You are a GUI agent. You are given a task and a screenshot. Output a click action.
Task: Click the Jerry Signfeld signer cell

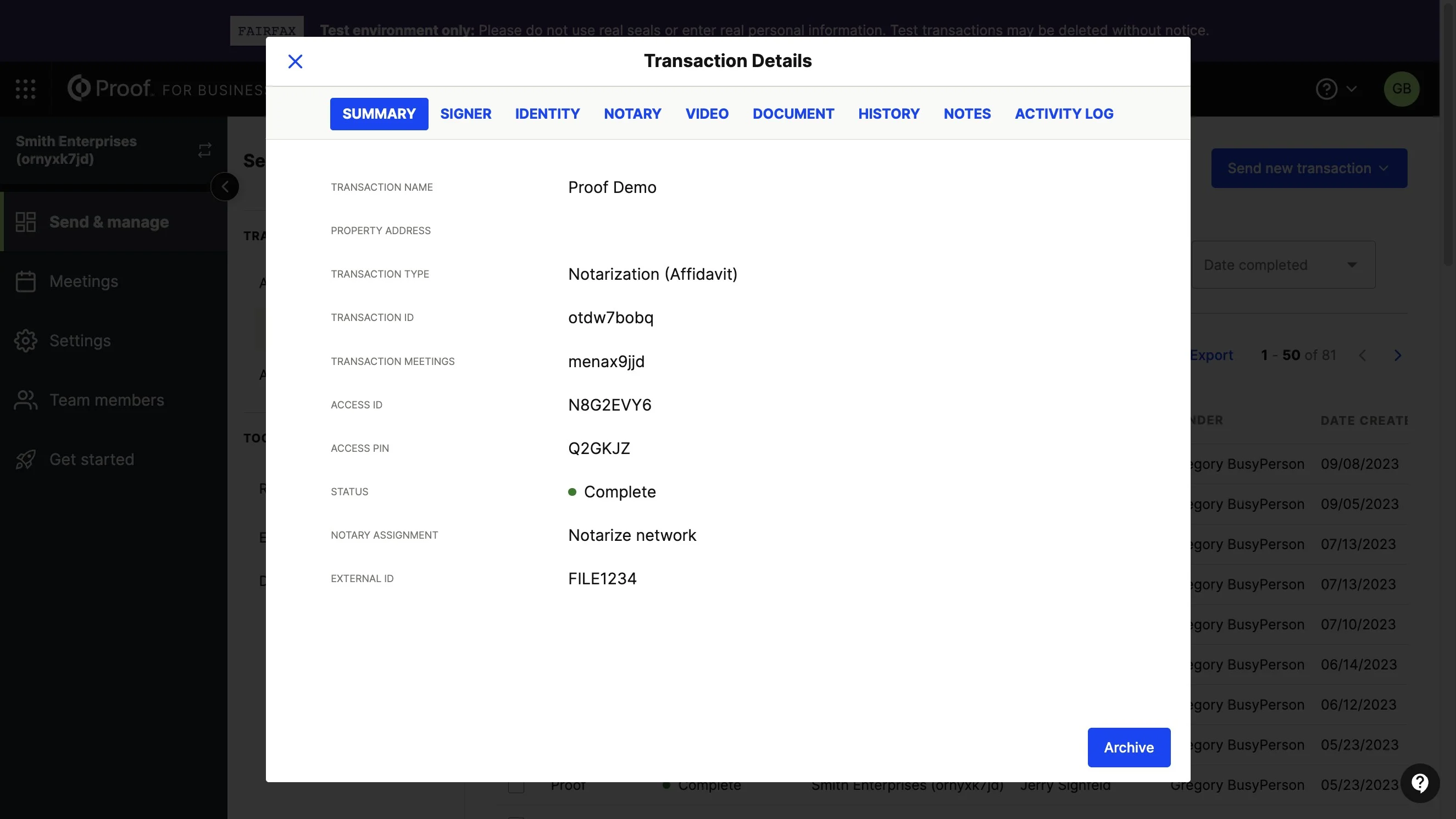pyautogui.click(x=1065, y=787)
